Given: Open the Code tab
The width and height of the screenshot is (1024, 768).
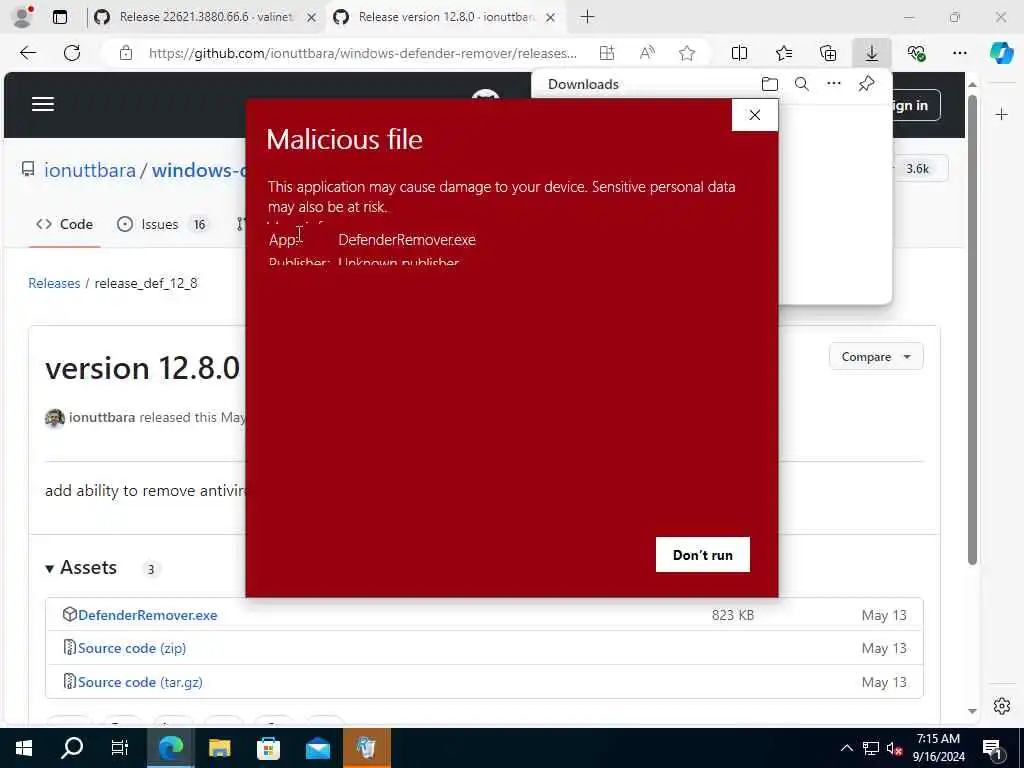Looking at the screenshot, I should (x=65, y=224).
